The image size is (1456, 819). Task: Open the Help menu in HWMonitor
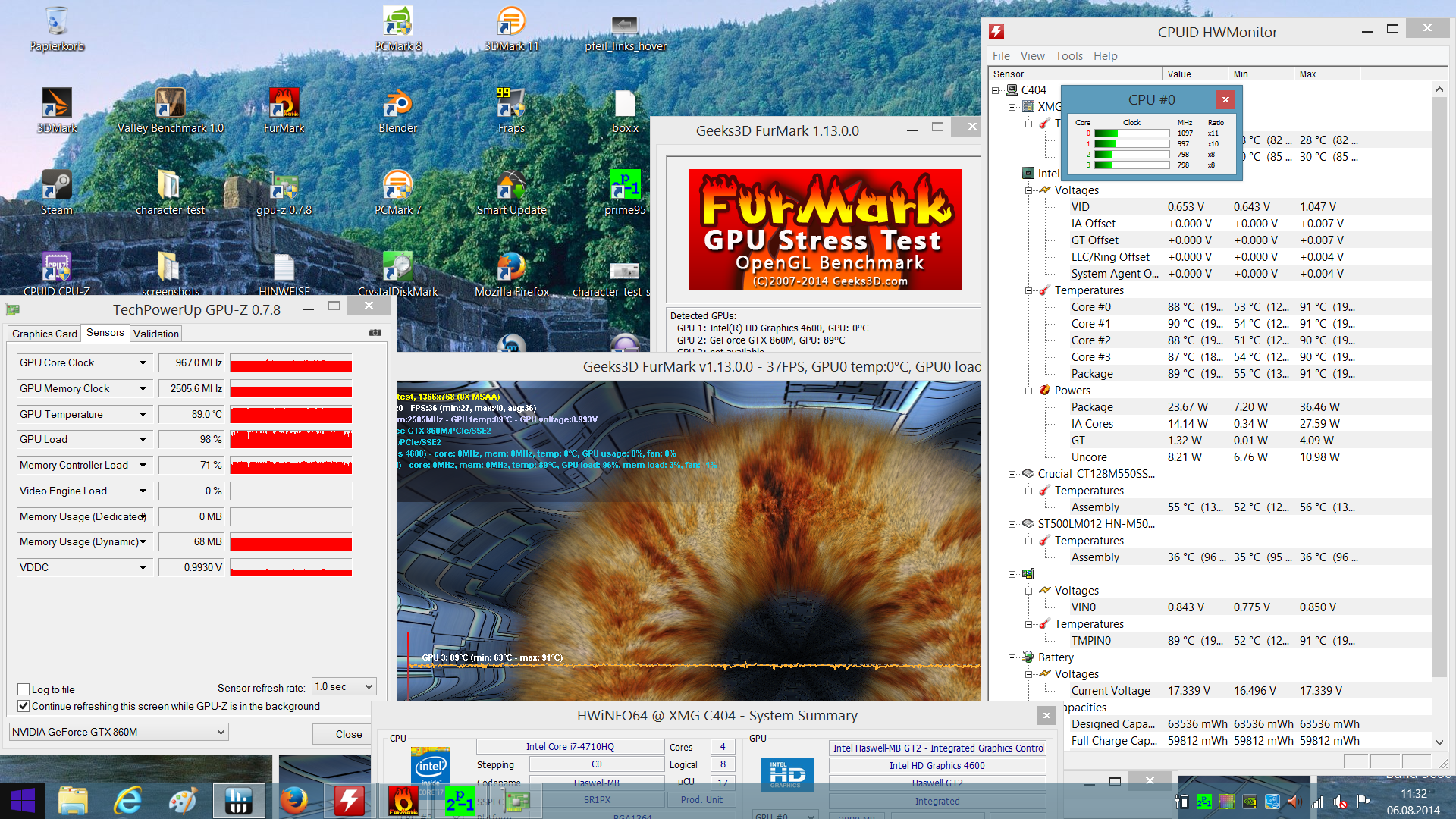(x=1105, y=56)
